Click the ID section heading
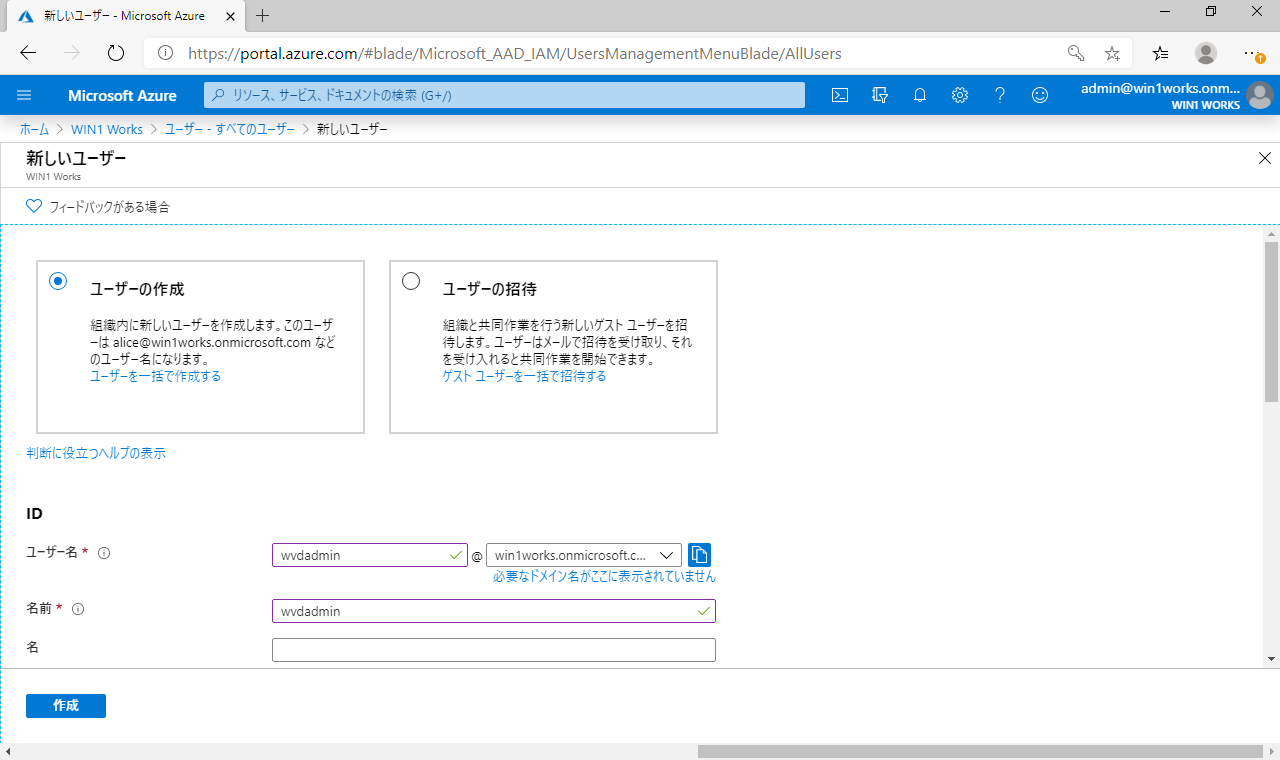Screen dimensions: 1280x760 click(x=34, y=514)
